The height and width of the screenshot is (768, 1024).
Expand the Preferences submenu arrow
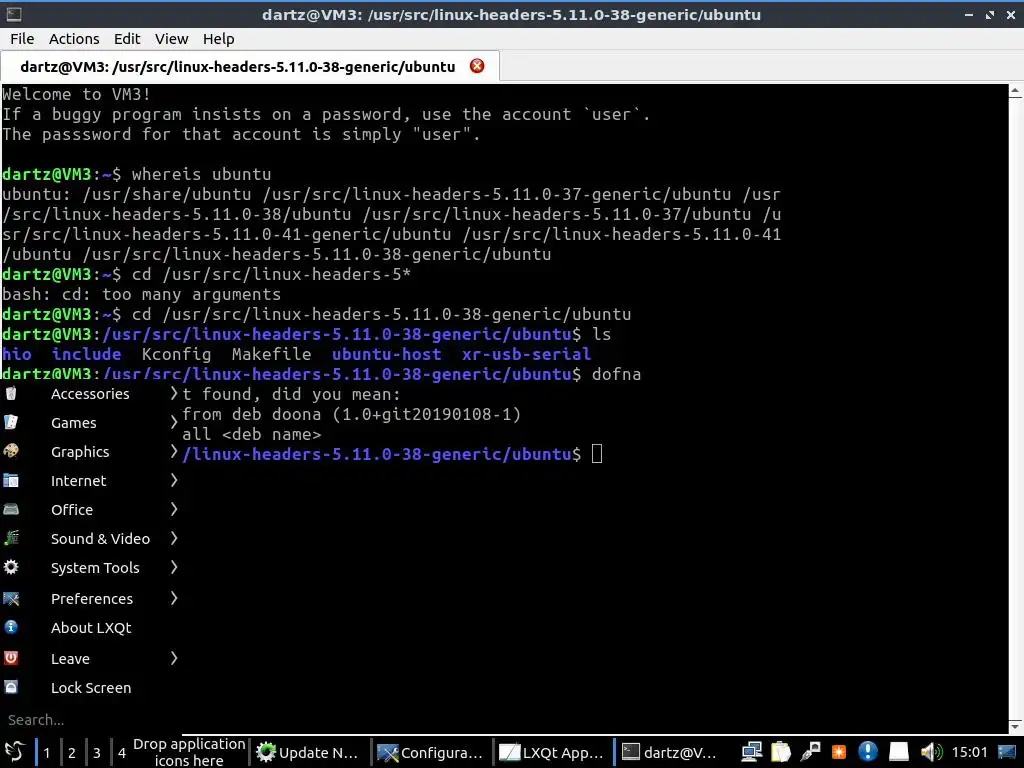click(x=174, y=598)
